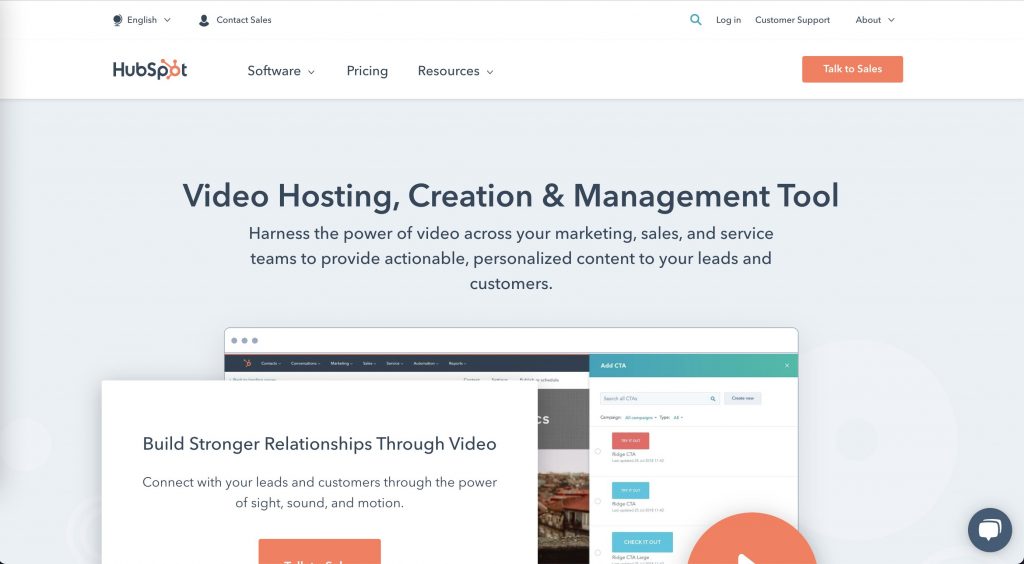The height and width of the screenshot is (564, 1024).
Task: Click the small blue Try it out CTA button
Action: pos(630,490)
